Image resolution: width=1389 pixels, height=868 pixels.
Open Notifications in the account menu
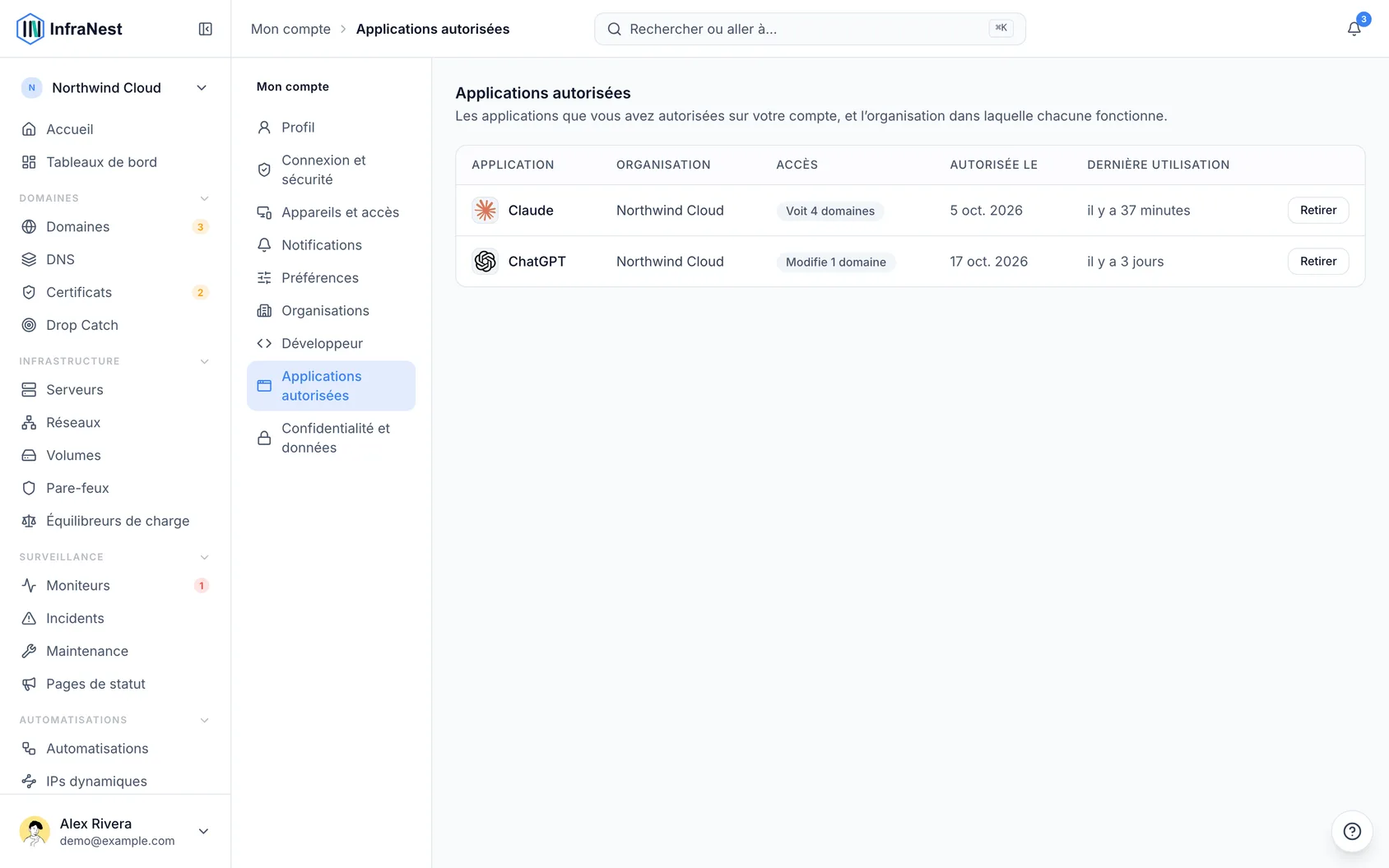tap(331, 245)
